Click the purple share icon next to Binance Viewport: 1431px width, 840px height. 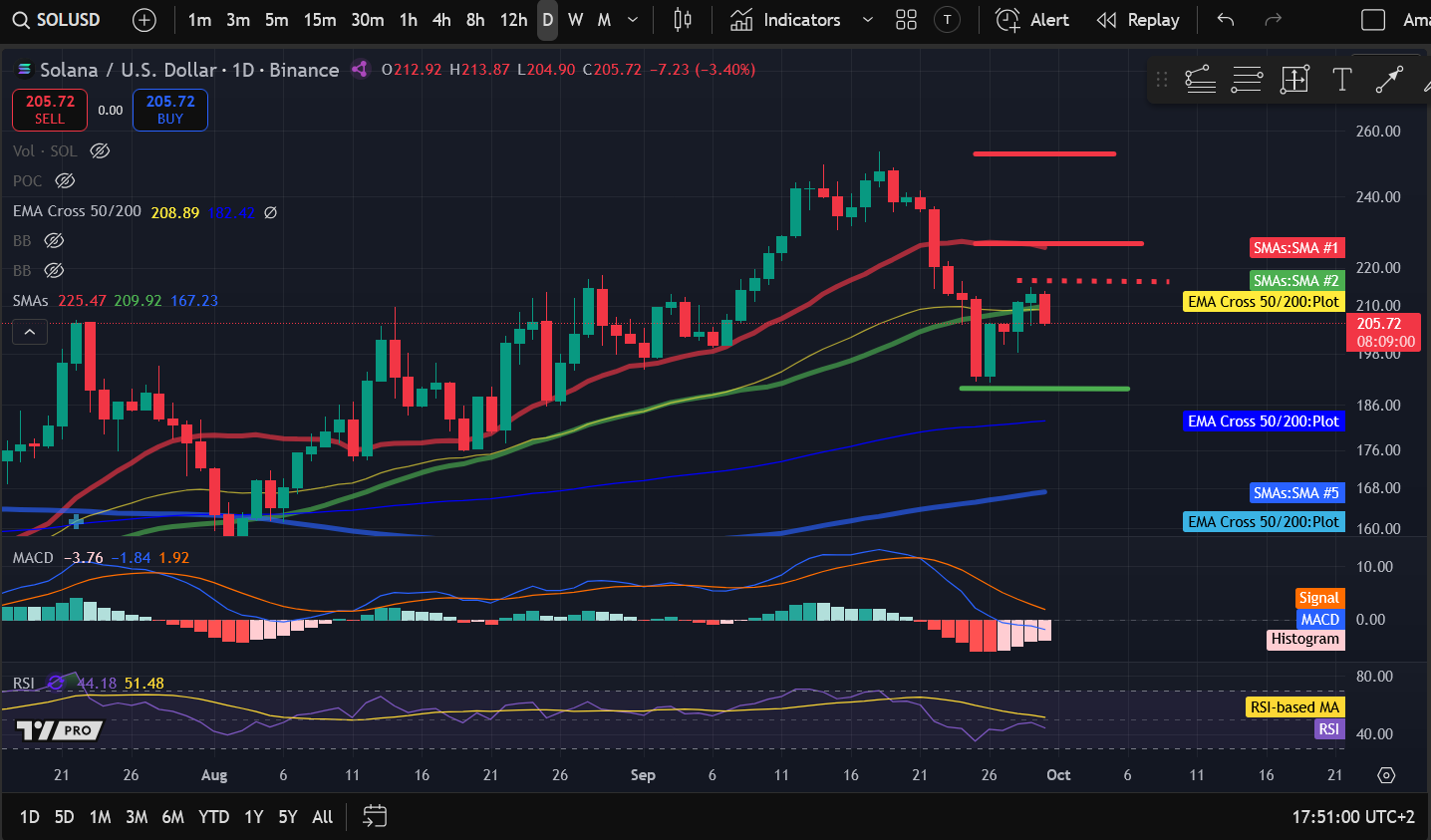click(360, 69)
